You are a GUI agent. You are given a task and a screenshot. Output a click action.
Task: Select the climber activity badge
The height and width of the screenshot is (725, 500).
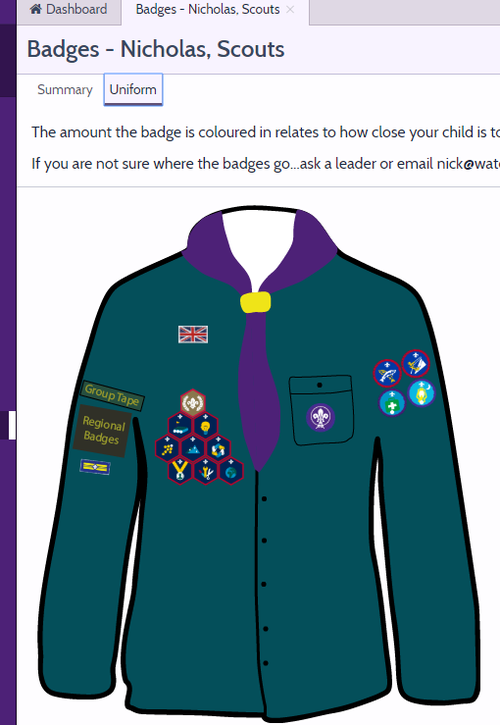(415, 363)
